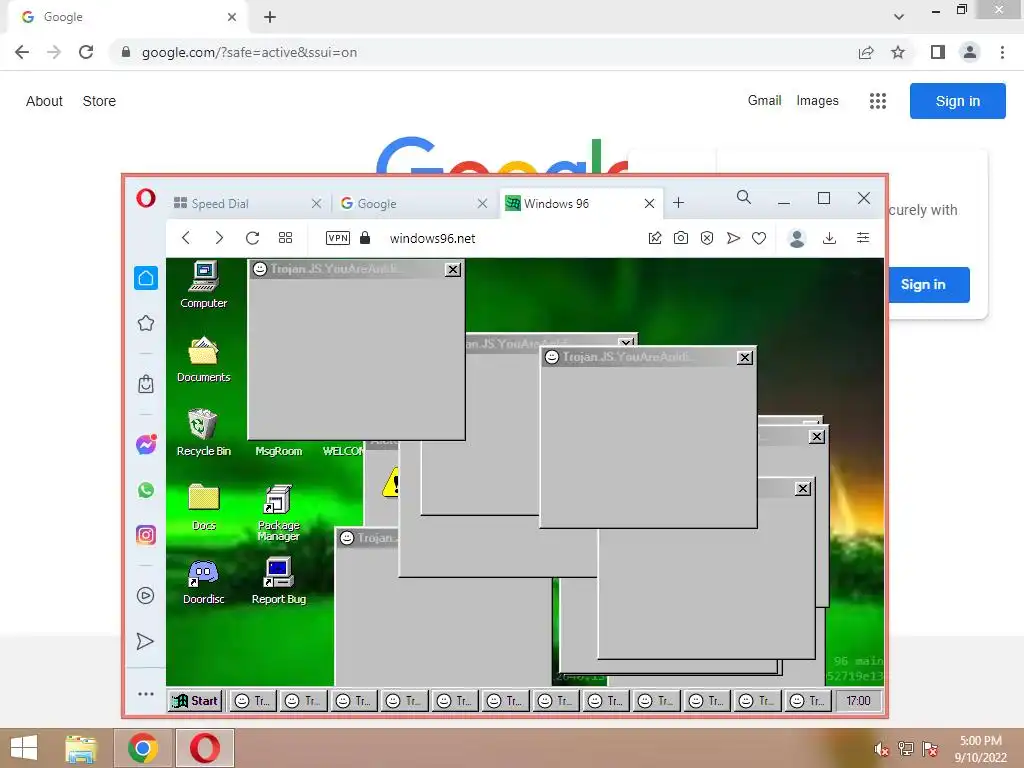Toggle the VPN badge in Opera address bar
Viewport: 1024px width, 768px height.
tap(338, 238)
